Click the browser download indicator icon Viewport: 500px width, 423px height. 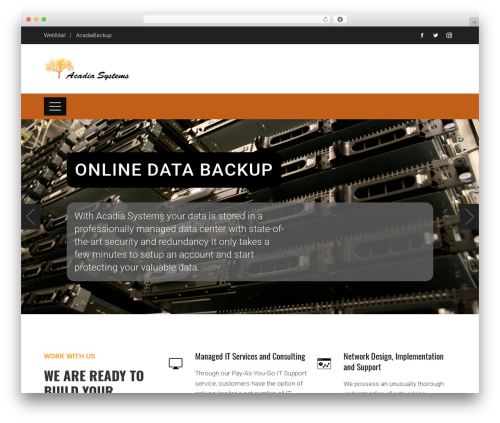pyautogui.click(x=340, y=19)
